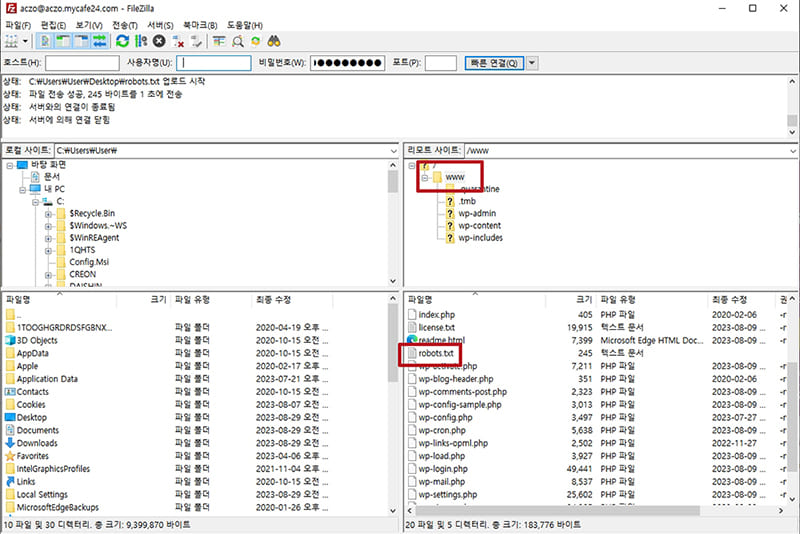800x534 pixels.
Task: Open the local site path dropdown
Action: pyautogui.click(x=393, y=150)
